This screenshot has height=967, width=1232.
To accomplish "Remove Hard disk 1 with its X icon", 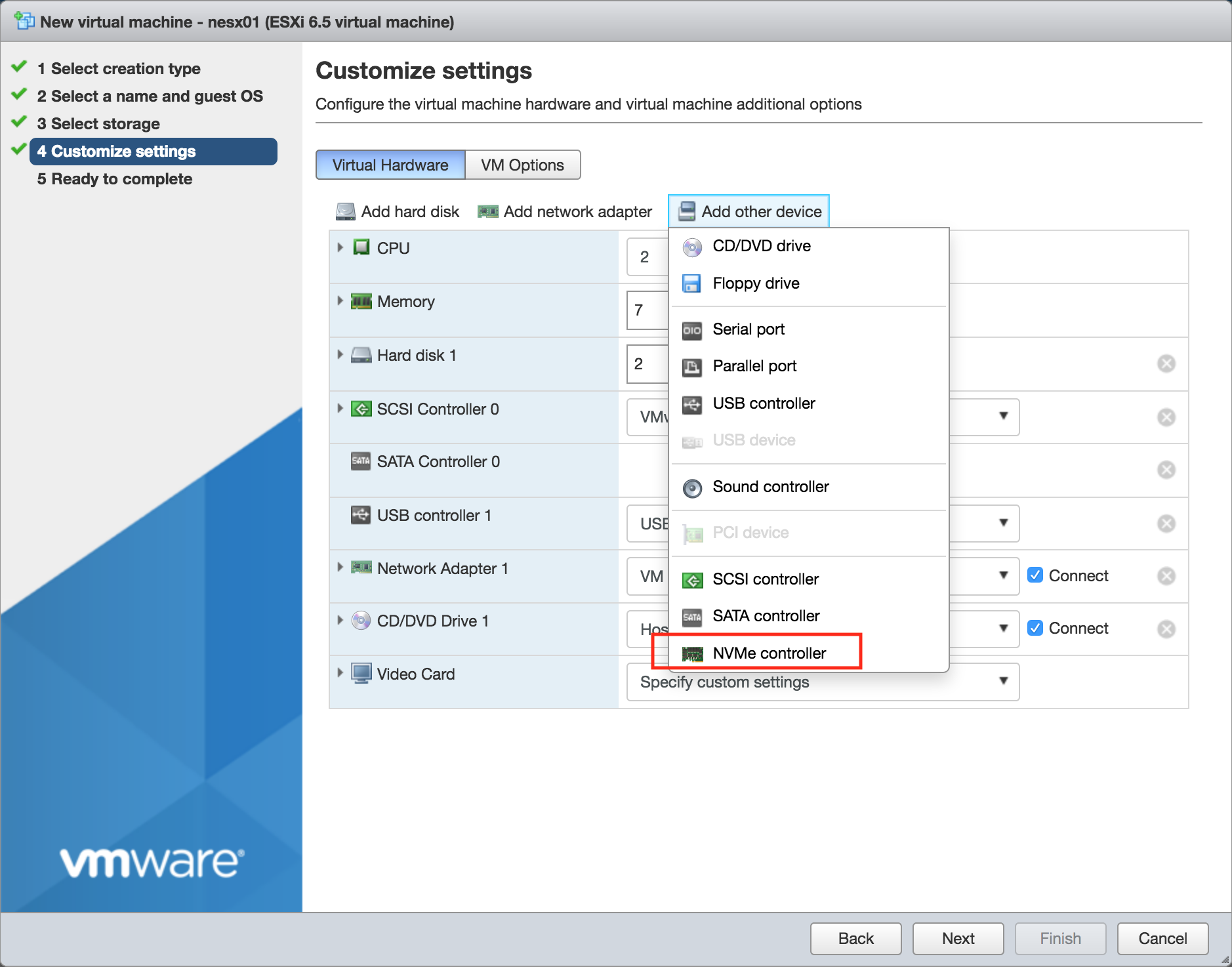I will tap(1166, 363).
